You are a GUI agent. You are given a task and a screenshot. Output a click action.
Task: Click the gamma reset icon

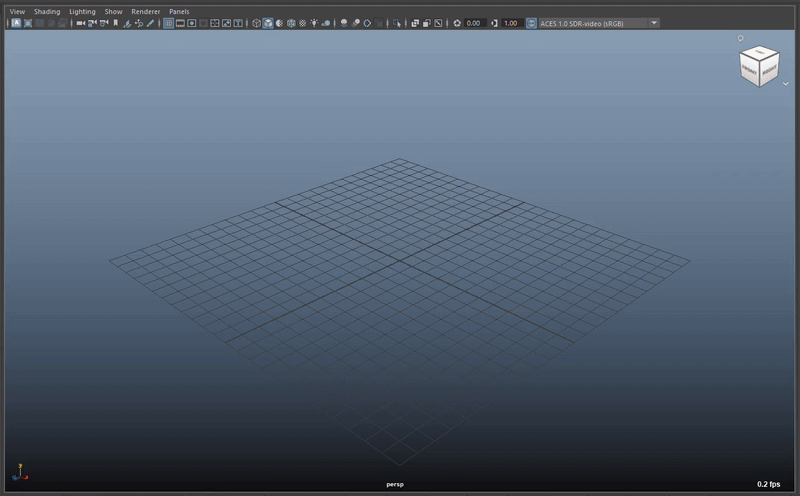(x=495, y=23)
